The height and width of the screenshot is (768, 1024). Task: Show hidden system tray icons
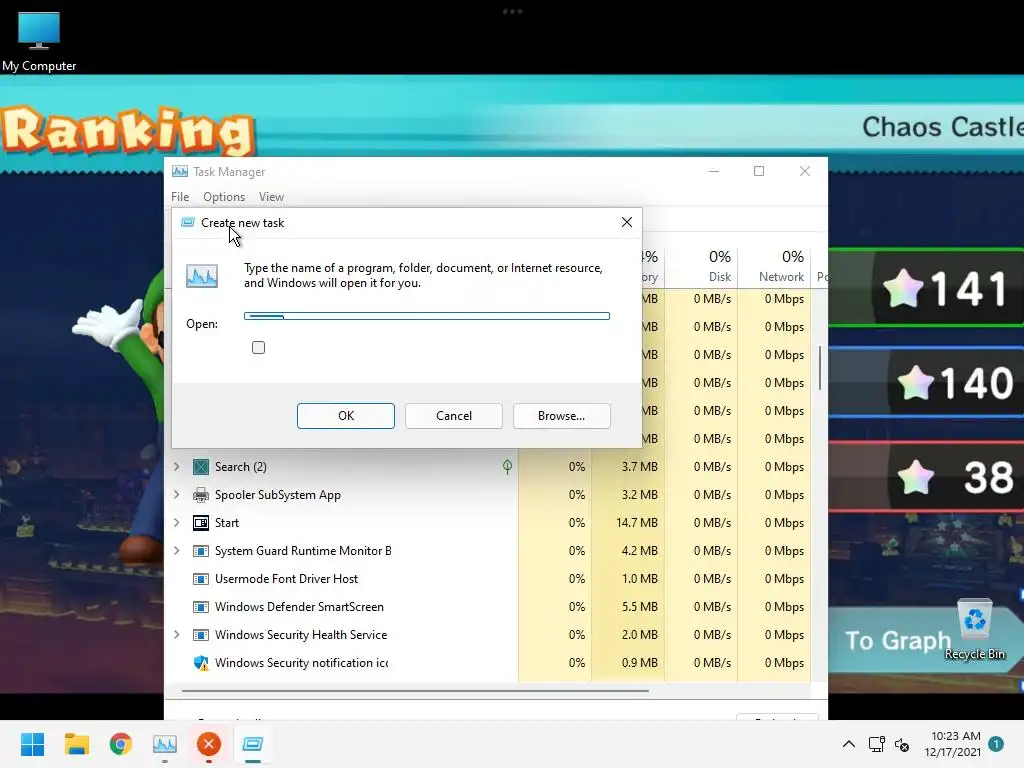[848, 744]
